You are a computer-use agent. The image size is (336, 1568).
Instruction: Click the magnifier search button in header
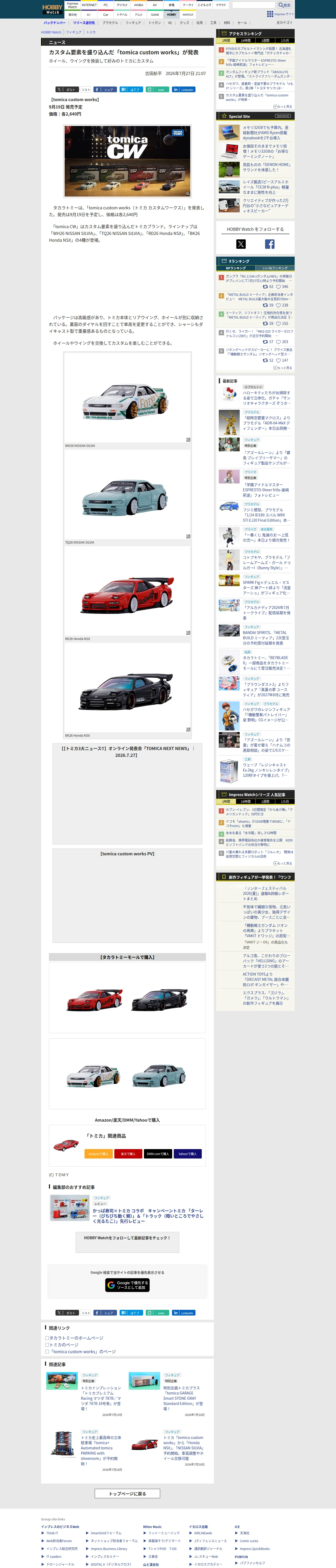tap(285, 5)
